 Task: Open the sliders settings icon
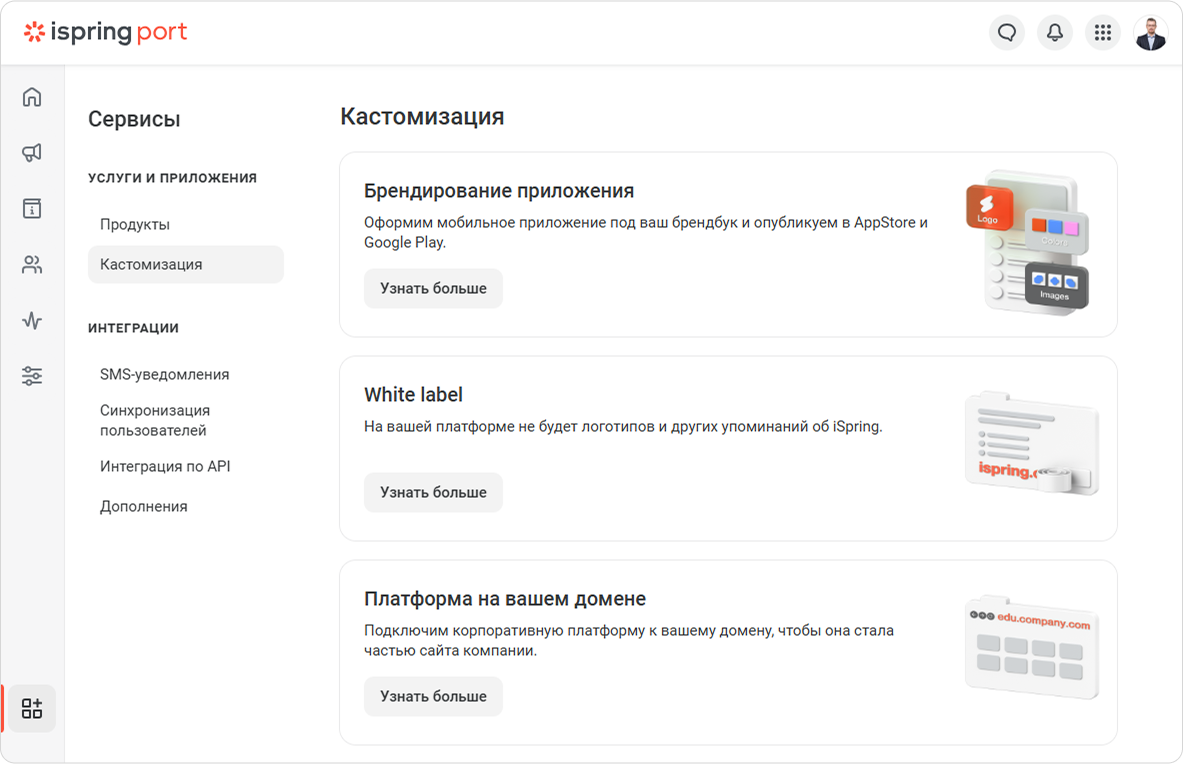coord(32,376)
